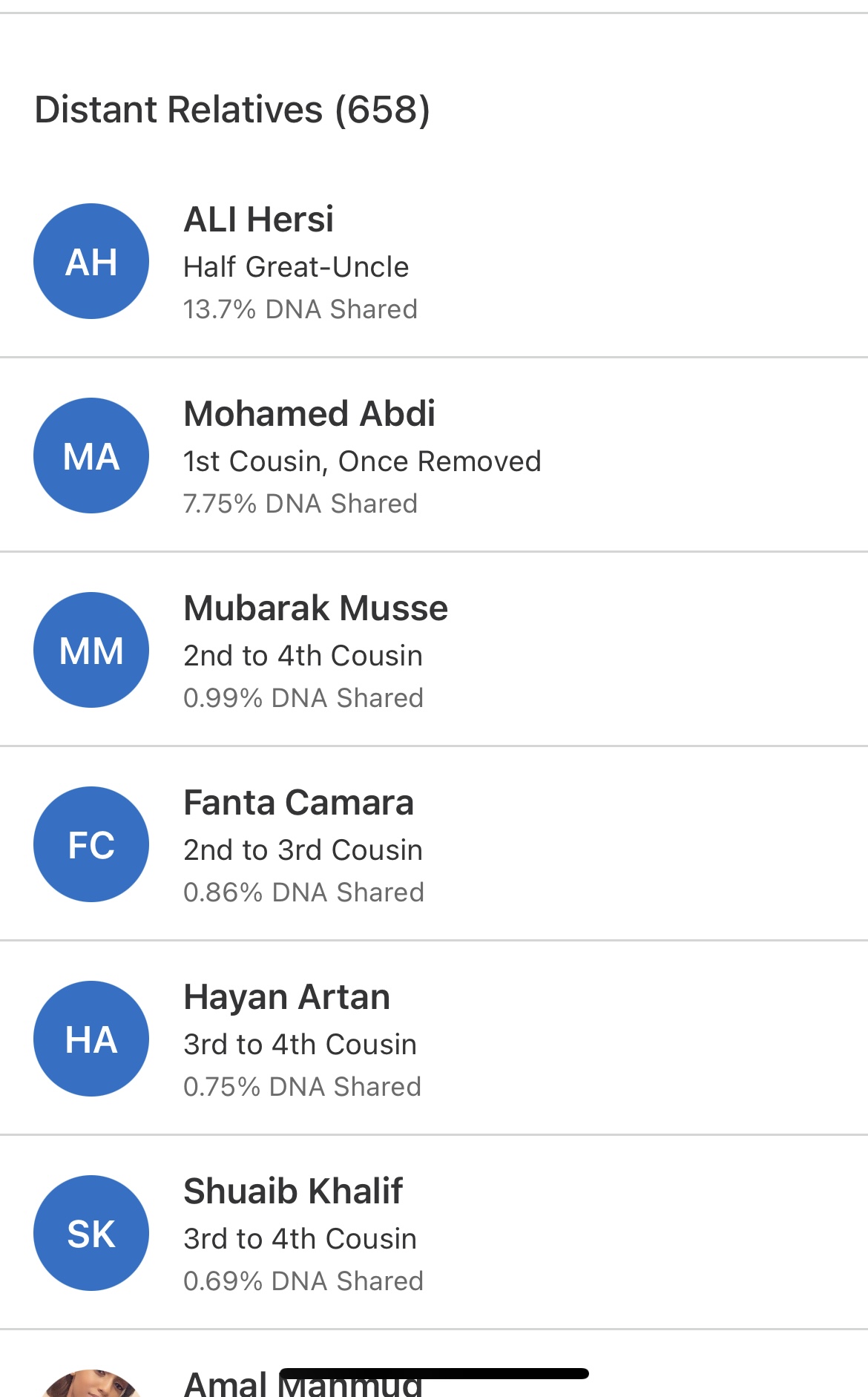Tap the 7.75% DNA Shared text
Screen dimensions: 868x1397
coord(300,504)
